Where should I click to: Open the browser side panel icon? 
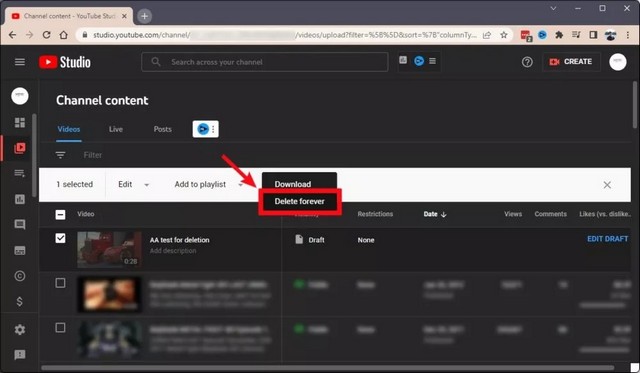(593, 35)
